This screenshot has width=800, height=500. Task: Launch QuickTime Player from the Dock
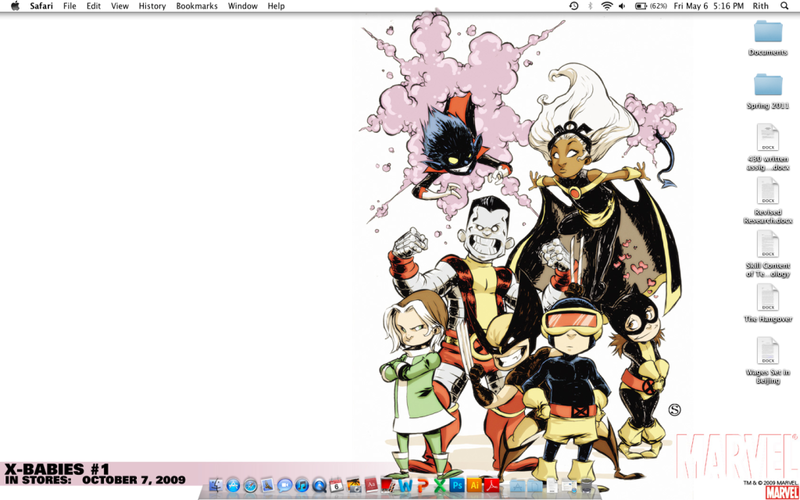pos(319,485)
